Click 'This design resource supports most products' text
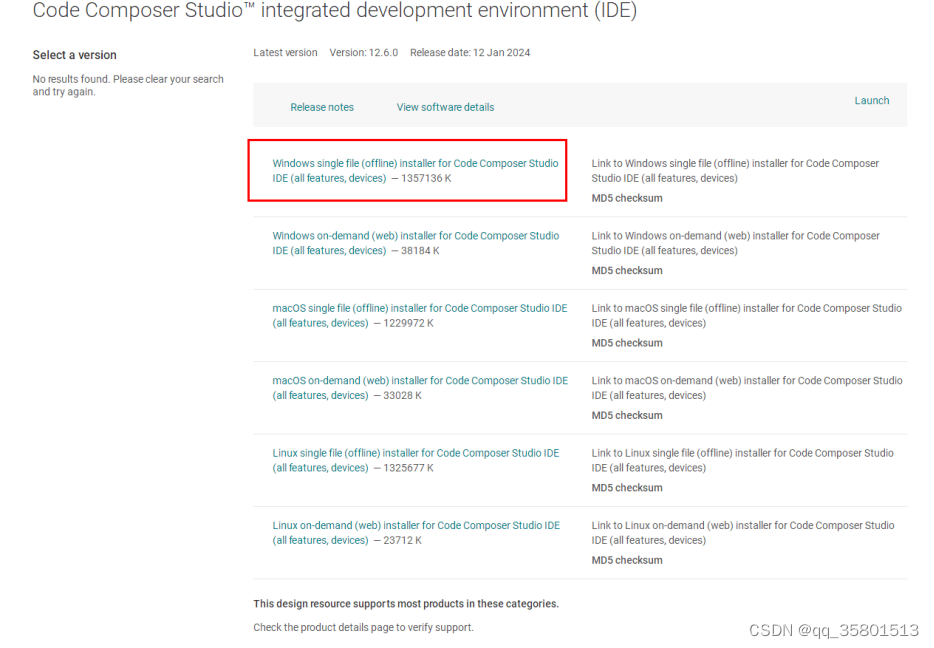934x648 pixels. pos(406,604)
